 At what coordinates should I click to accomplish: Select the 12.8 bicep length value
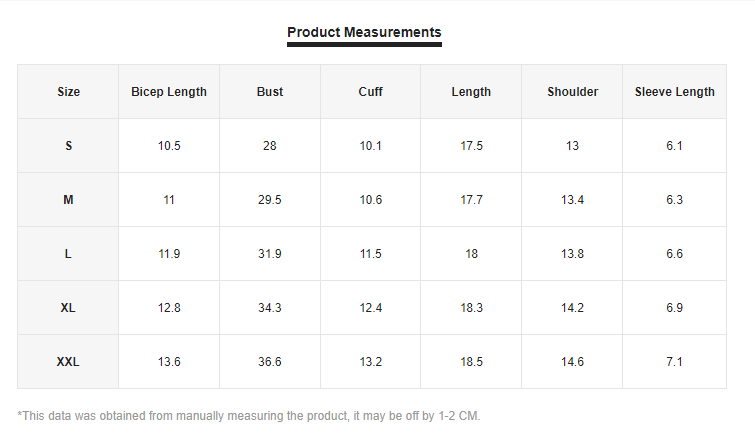pyautogui.click(x=169, y=308)
